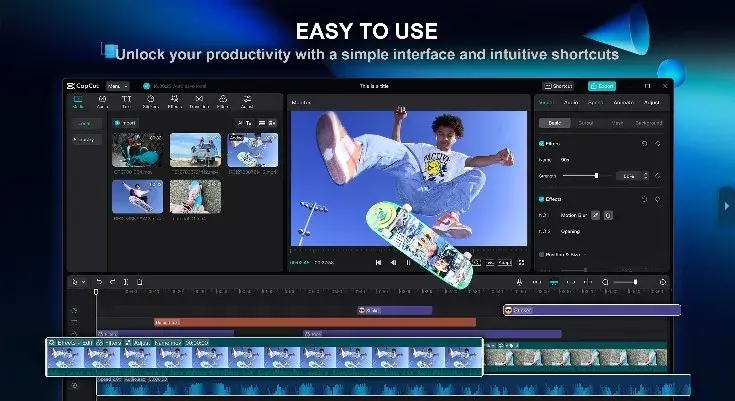Switch to the Speed inspector tab
This screenshot has height=401, width=735.
pyautogui.click(x=595, y=102)
